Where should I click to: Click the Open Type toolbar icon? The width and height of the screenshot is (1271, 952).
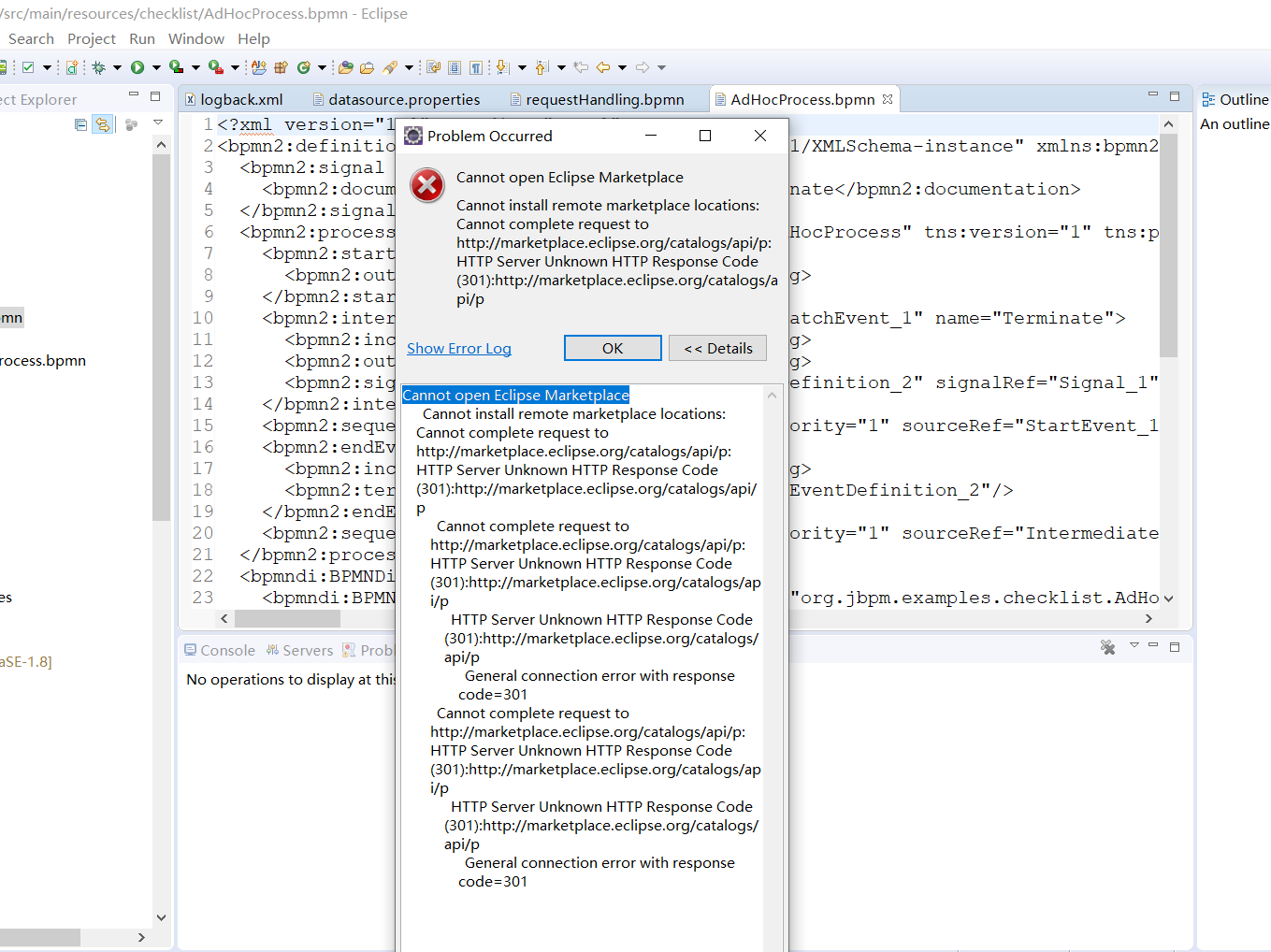[x=345, y=67]
